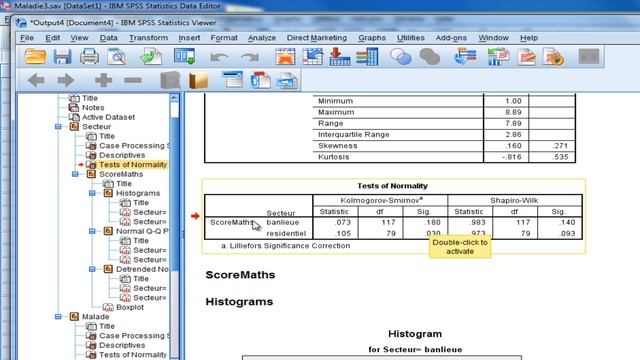Open the File menu

(x=27, y=38)
